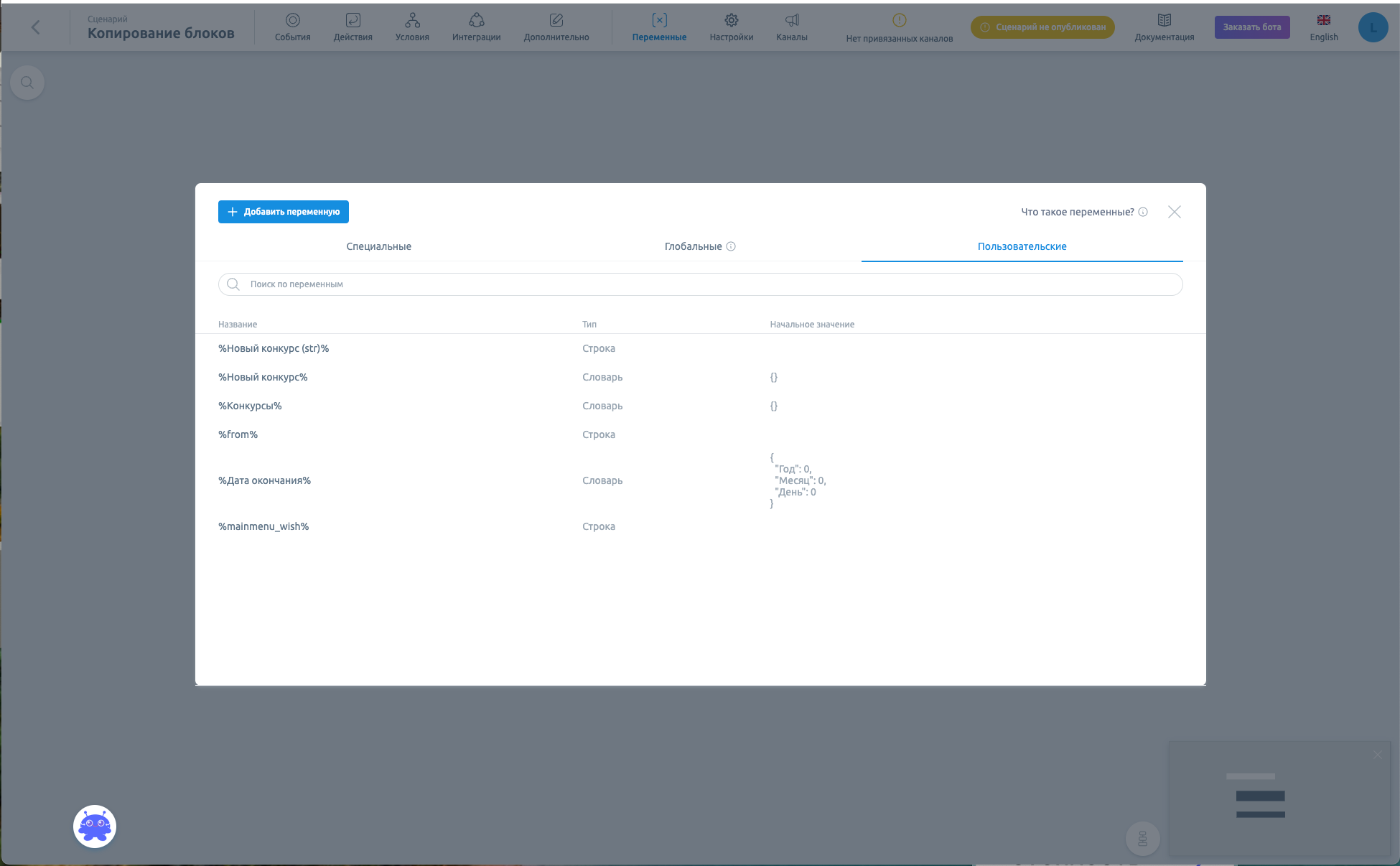1400x866 pixels.
Task: Open the Документация book icon
Action: tap(1164, 21)
